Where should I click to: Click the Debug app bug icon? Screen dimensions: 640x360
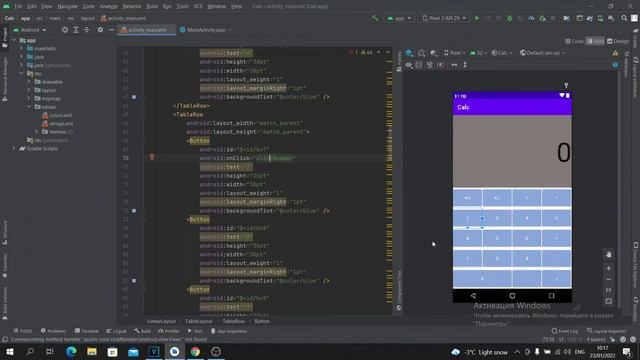tap(509, 18)
